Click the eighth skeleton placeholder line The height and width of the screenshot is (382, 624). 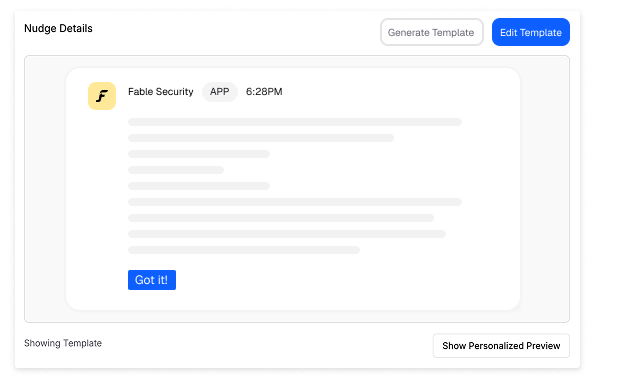(x=287, y=234)
